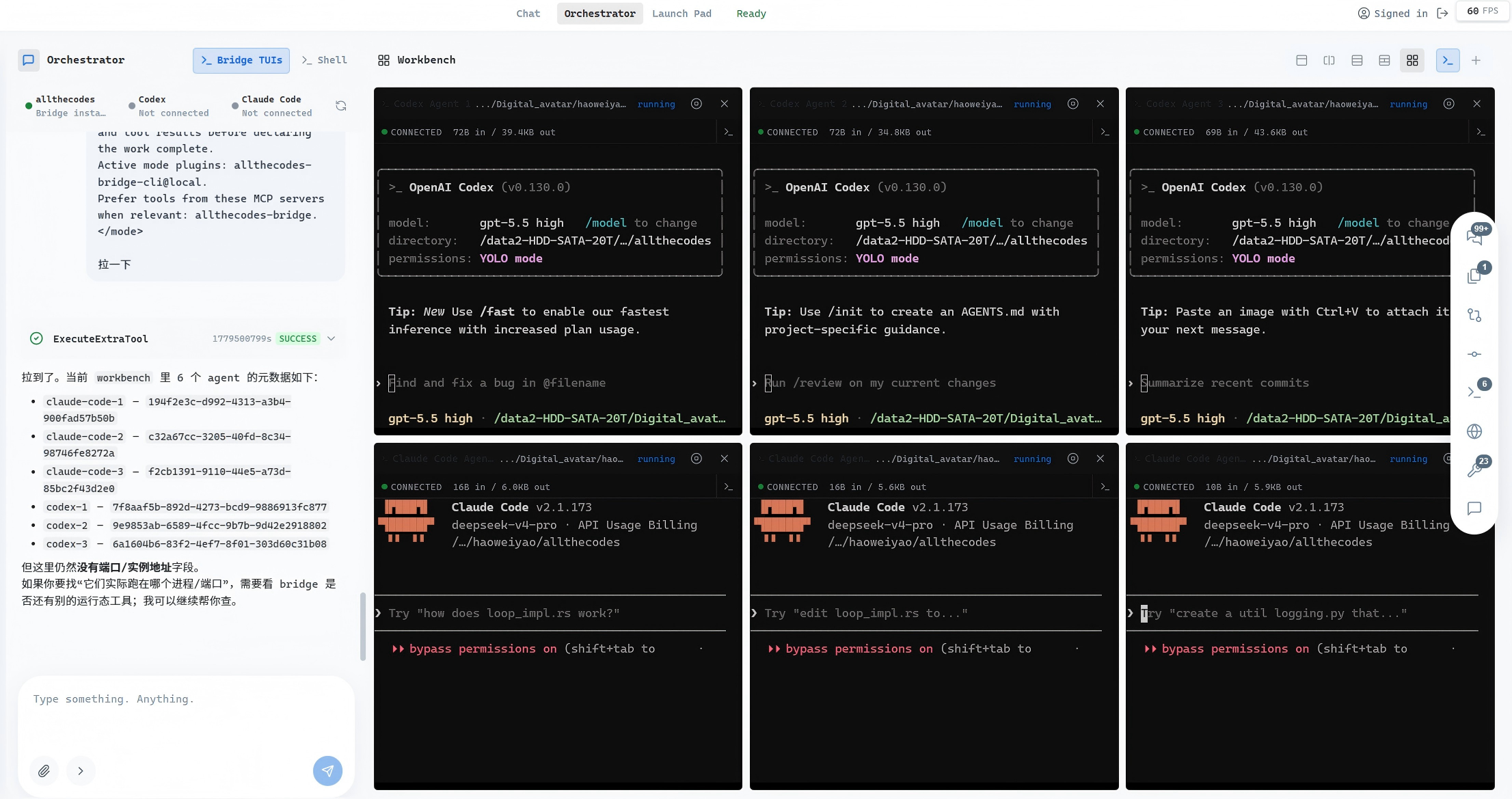Open terminal prompt icon in Codex Agent 1 status bar
The height and width of the screenshot is (799, 1512).
click(x=728, y=132)
